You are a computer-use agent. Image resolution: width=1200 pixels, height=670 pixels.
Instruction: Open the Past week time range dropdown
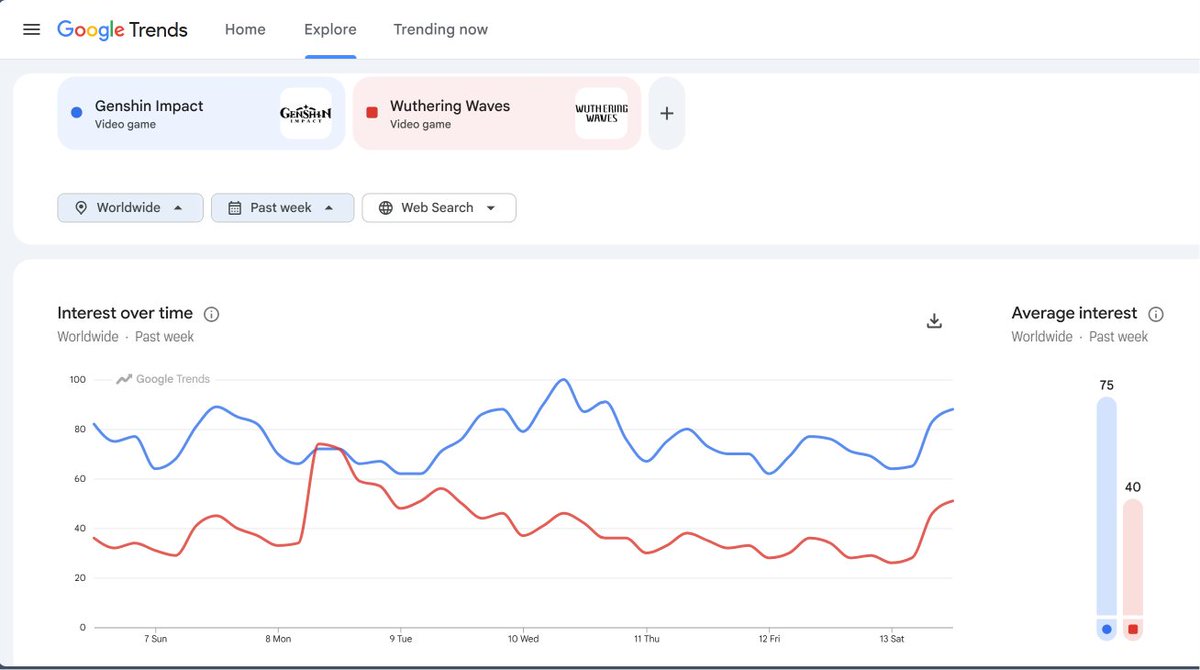pos(282,208)
